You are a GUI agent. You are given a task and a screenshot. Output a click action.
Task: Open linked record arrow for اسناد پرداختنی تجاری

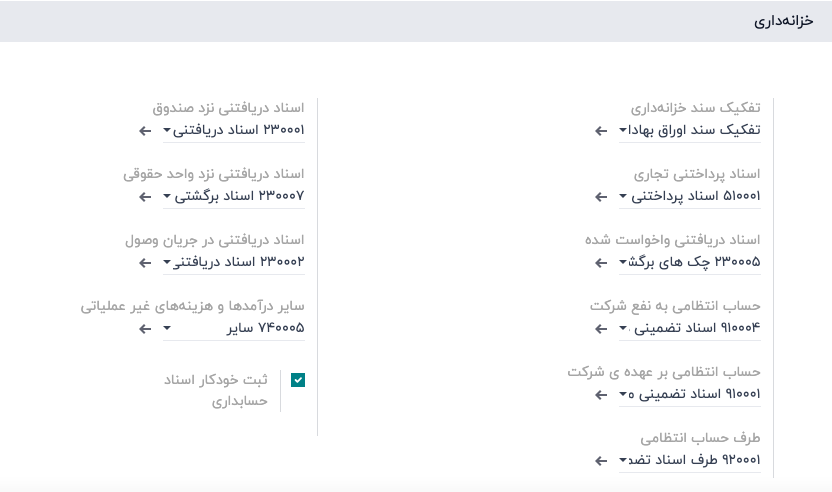600,197
